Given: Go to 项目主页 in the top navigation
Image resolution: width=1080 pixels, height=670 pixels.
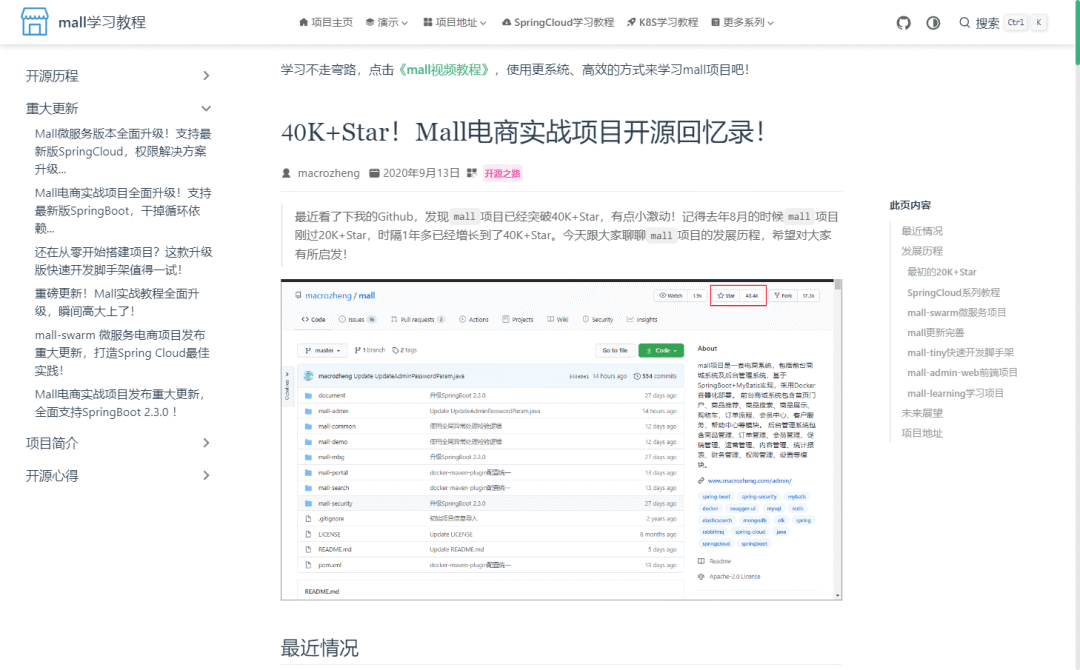Looking at the screenshot, I should 326,23.
